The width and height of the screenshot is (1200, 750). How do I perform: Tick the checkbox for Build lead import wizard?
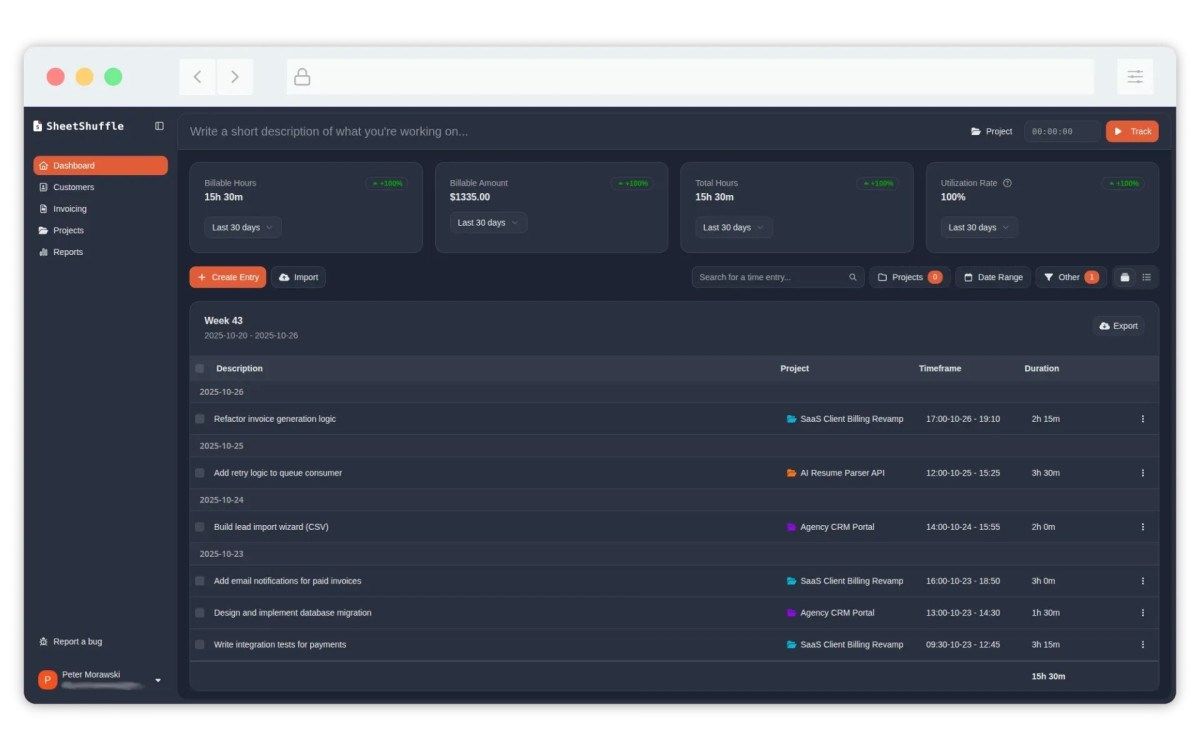pos(199,526)
